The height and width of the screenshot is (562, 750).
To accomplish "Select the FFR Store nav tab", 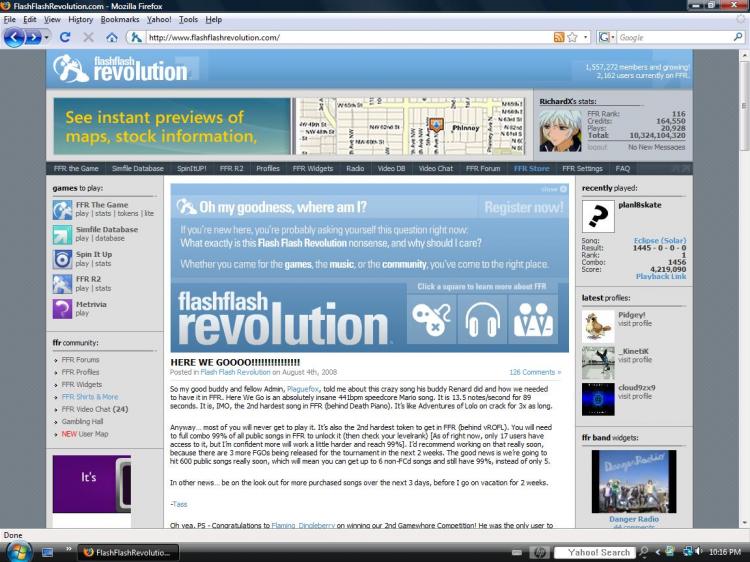I will [x=531, y=168].
